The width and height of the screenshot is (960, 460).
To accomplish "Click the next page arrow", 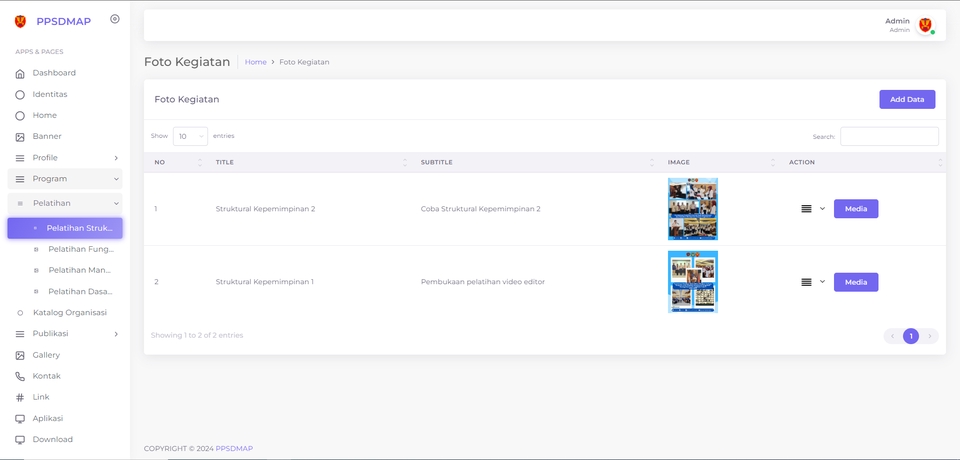I will coord(929,336).
